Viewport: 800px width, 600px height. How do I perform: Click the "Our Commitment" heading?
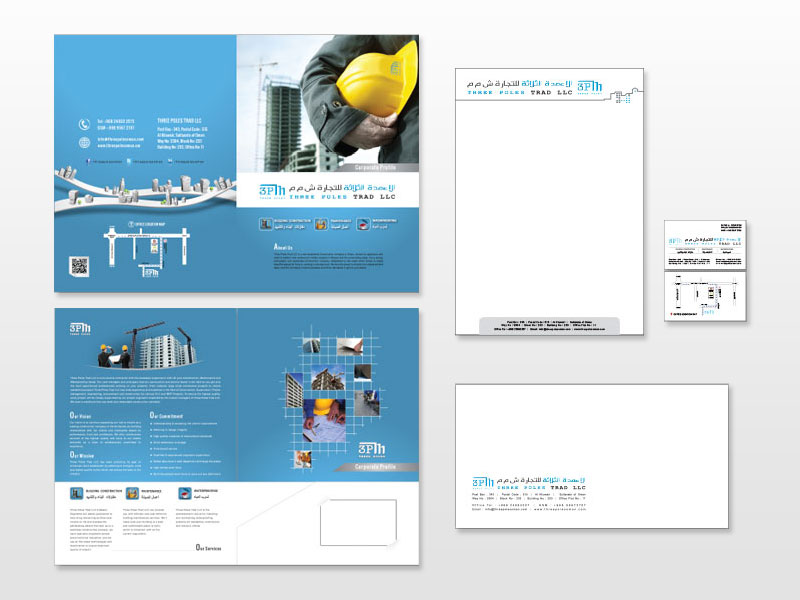[166, 416]
